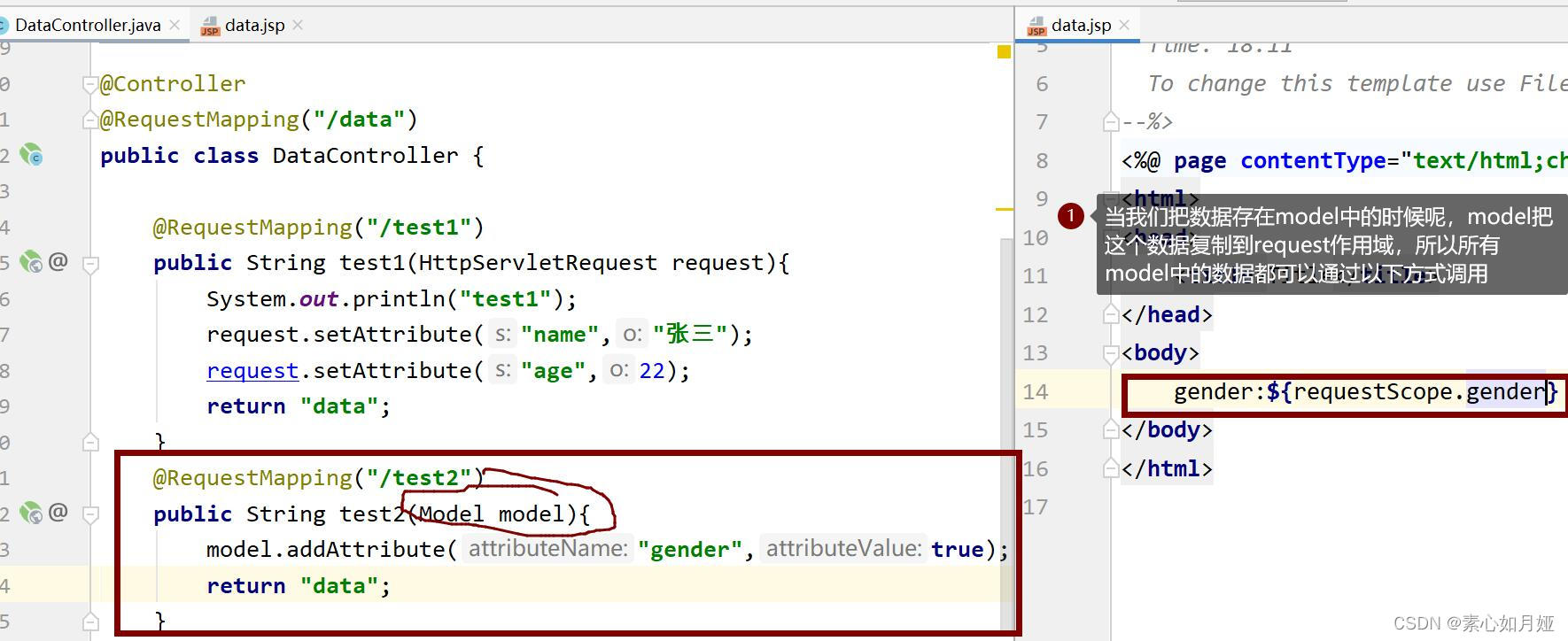The image size is (1568, 641).
Task: Toggle the </html> fold marker
Action: click(x=1111, y=468)
